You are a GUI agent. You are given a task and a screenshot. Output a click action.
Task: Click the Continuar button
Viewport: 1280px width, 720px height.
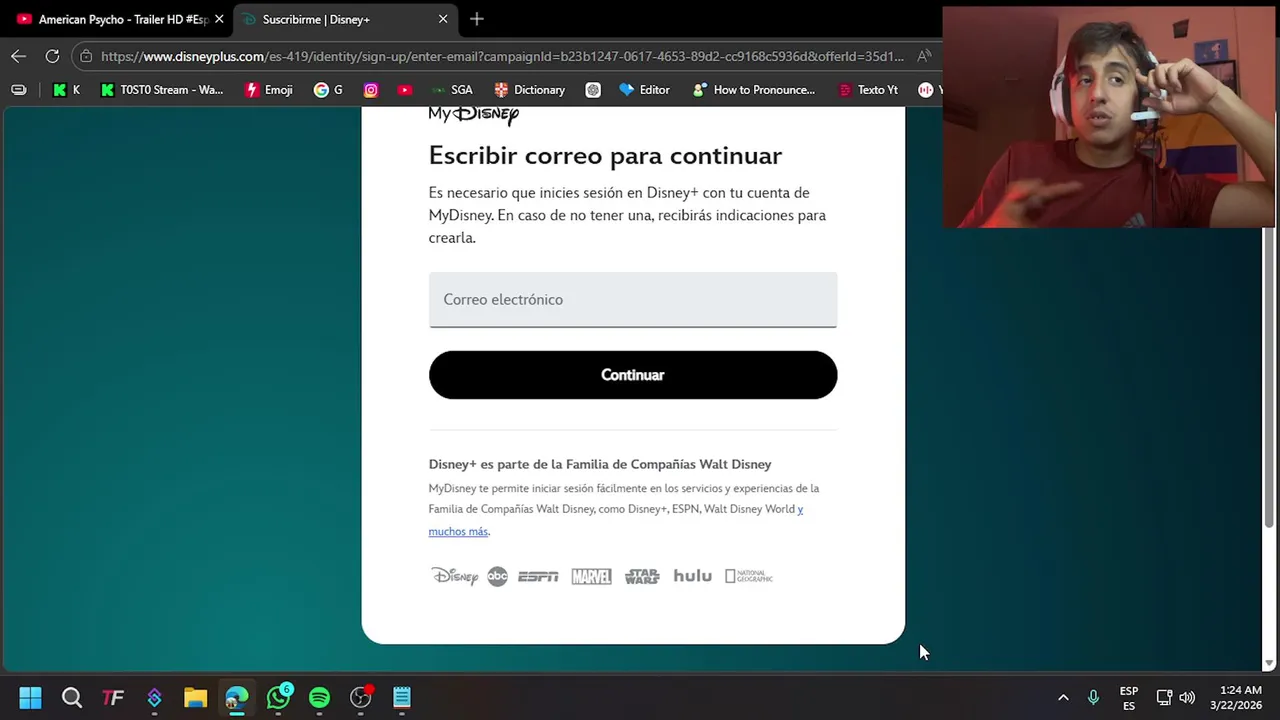633,375
